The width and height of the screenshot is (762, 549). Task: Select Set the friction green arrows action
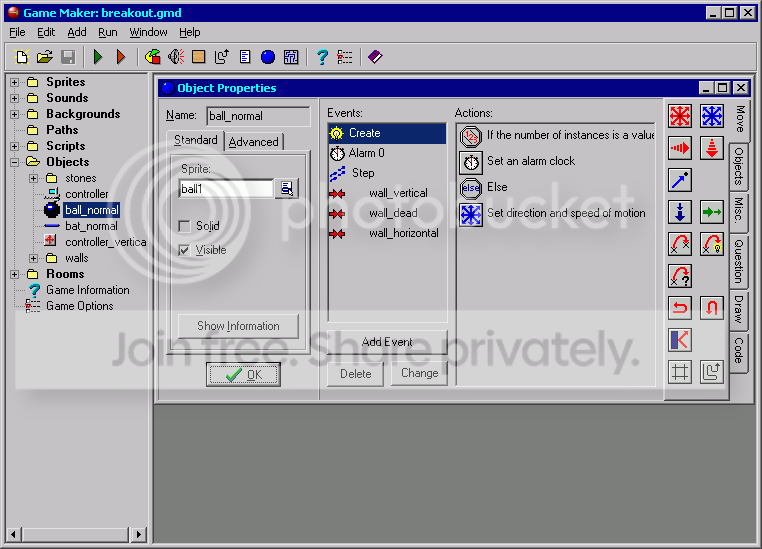tap(711, 212)
